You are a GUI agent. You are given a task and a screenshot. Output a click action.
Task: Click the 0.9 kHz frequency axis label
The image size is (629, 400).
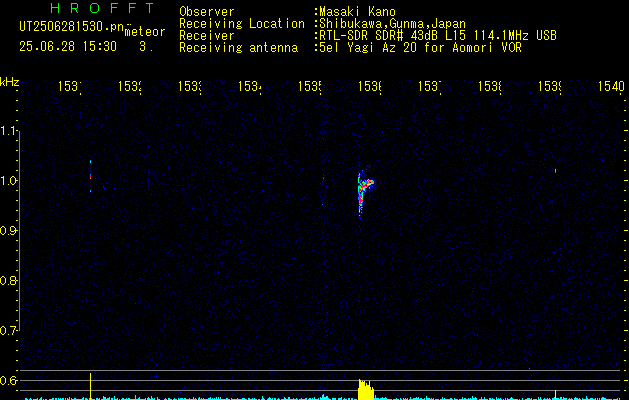9,231
